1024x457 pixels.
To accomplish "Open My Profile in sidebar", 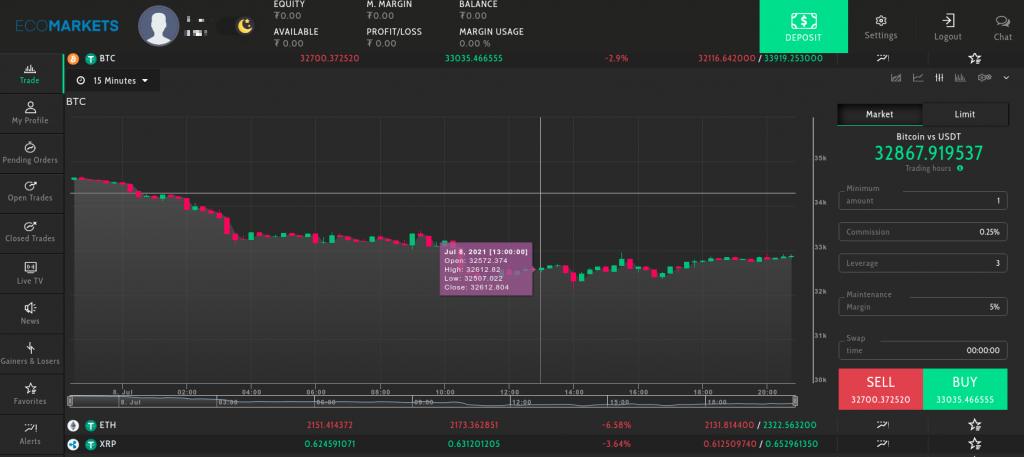I will click(29, 113).
